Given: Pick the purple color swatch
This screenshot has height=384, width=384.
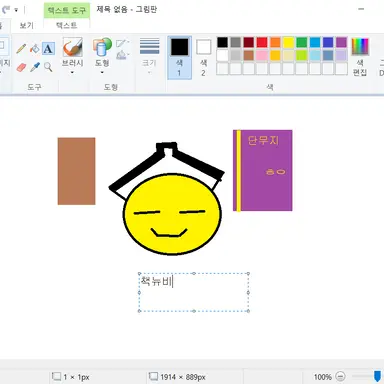Looking at the screenshot, I should 341,42.
